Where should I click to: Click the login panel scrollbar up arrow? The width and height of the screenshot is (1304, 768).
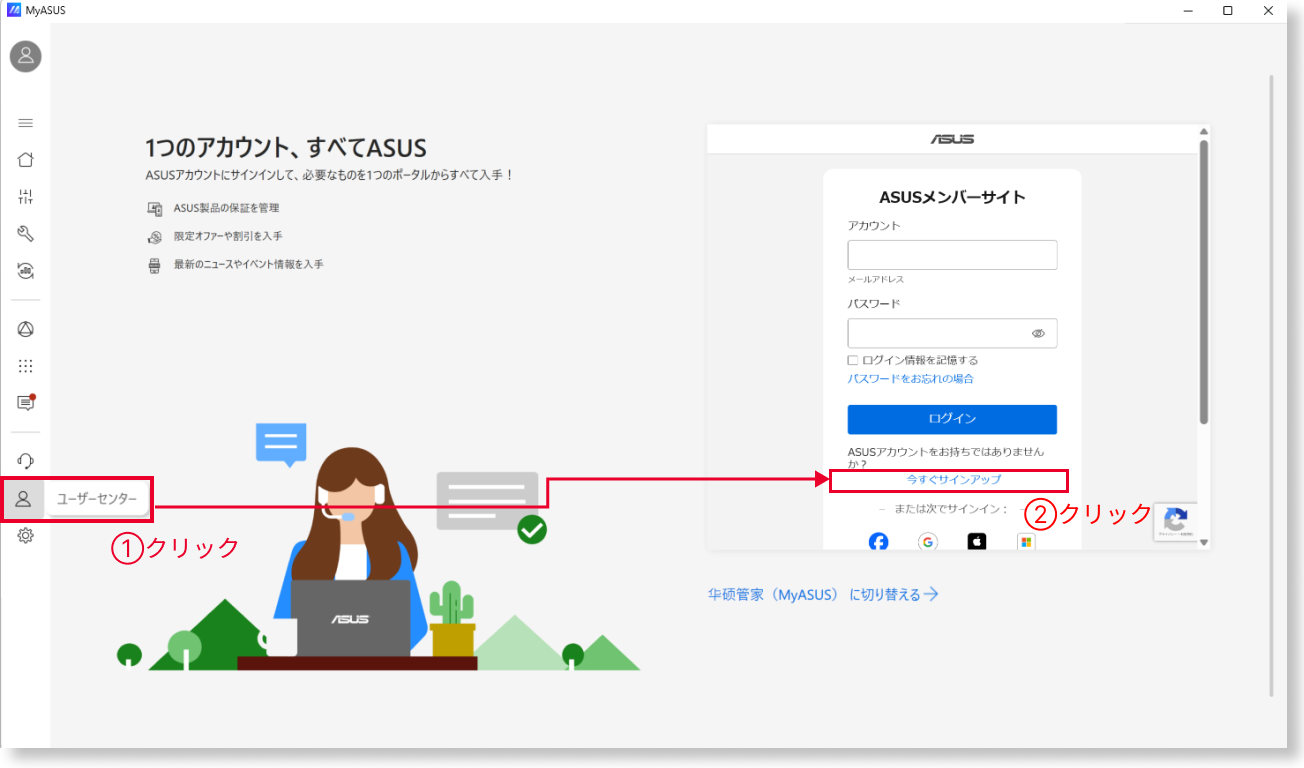[1204, 131]
